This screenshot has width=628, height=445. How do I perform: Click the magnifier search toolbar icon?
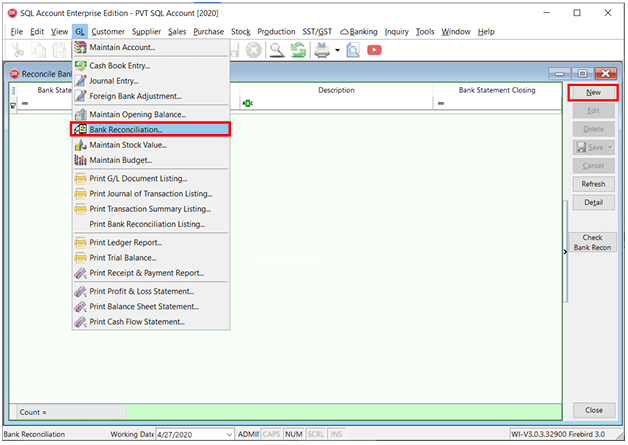tap(275, 50)
